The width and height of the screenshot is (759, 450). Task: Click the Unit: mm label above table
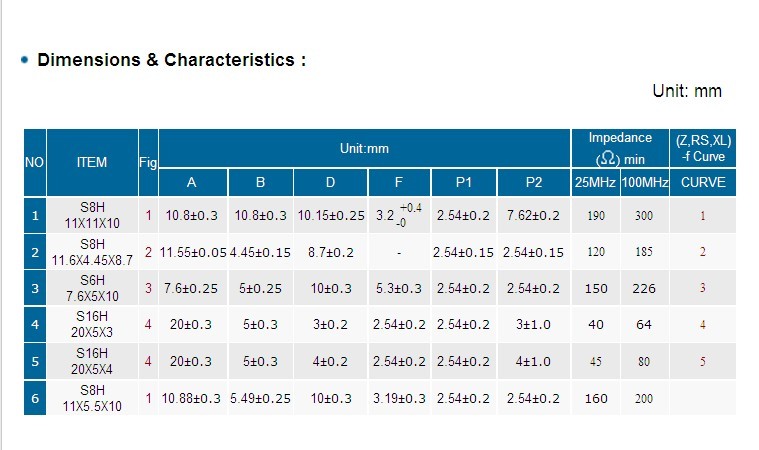pos(687,91)
